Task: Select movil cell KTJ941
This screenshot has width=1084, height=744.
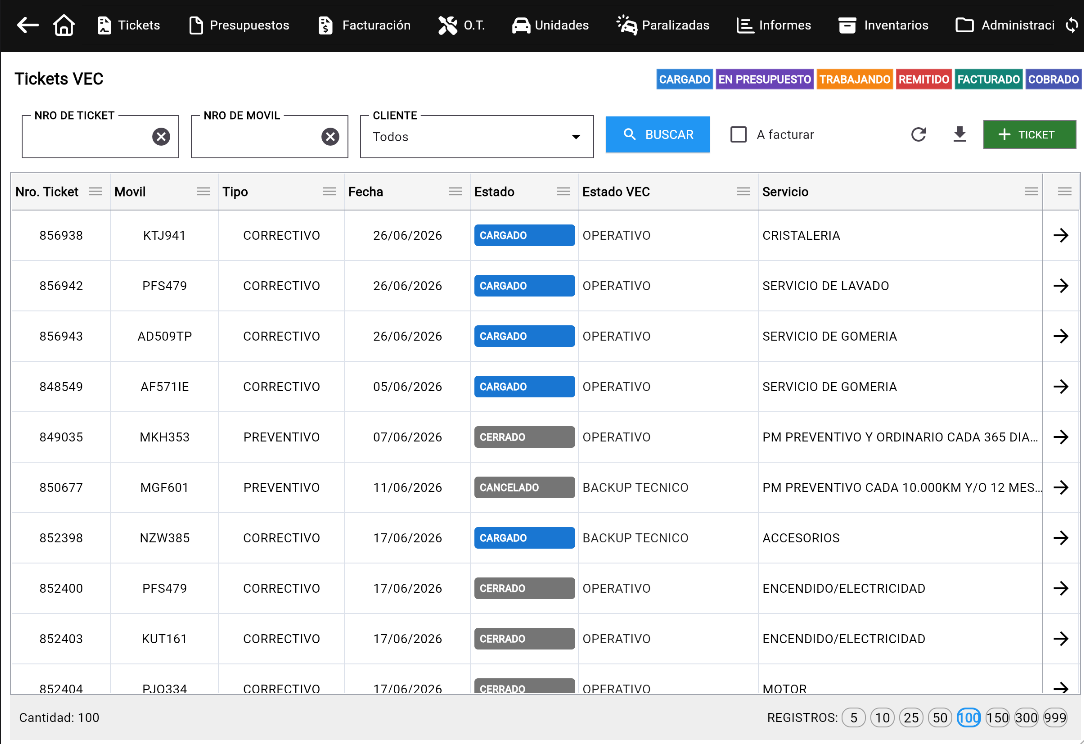Action: click(x=165, y=236)
